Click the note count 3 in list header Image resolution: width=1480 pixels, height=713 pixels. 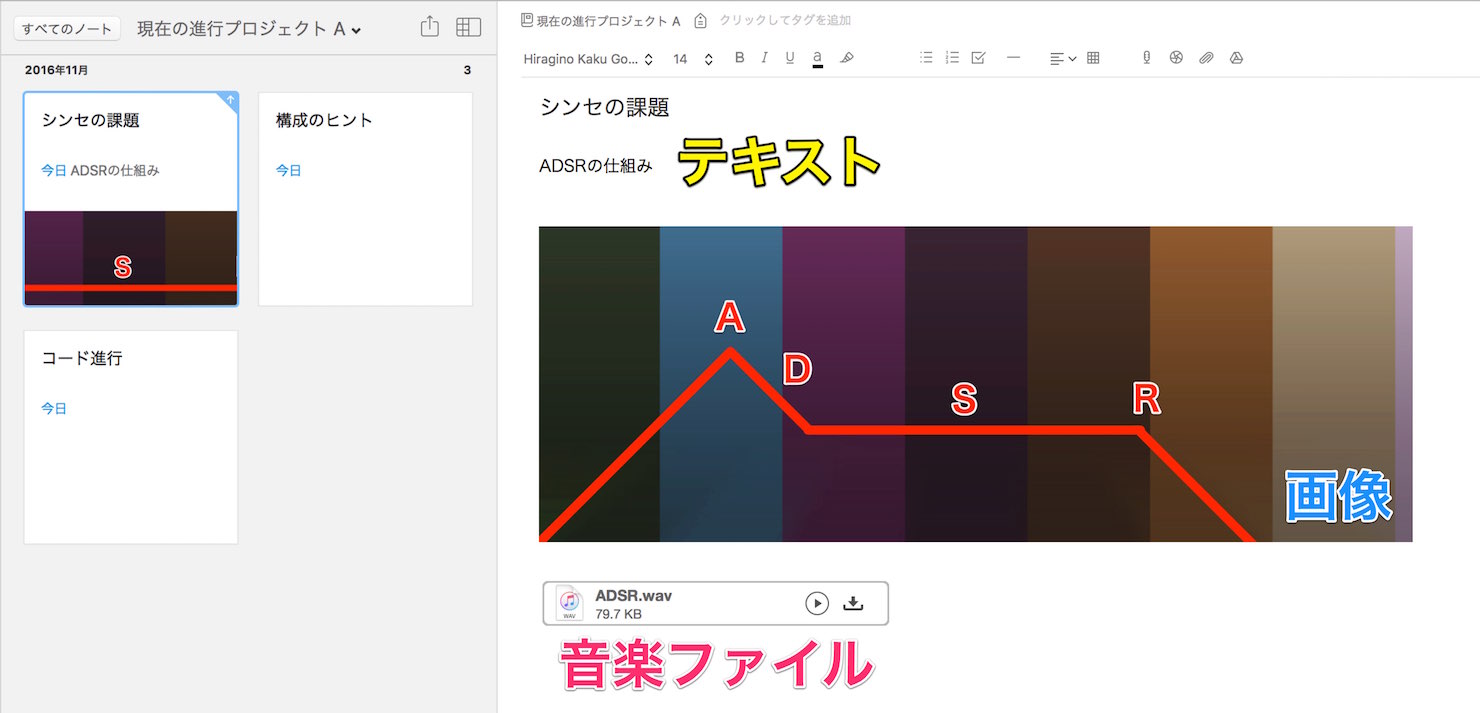coord(467,70)
